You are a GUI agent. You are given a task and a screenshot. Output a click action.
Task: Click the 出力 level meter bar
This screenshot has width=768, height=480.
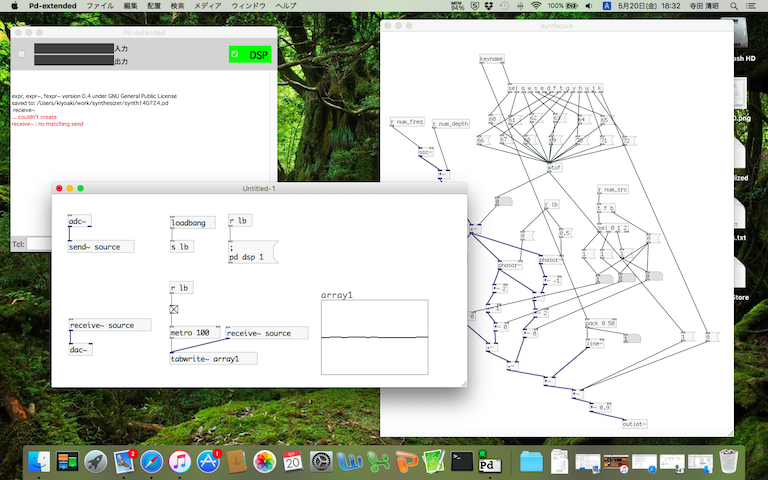pos(74,60)
